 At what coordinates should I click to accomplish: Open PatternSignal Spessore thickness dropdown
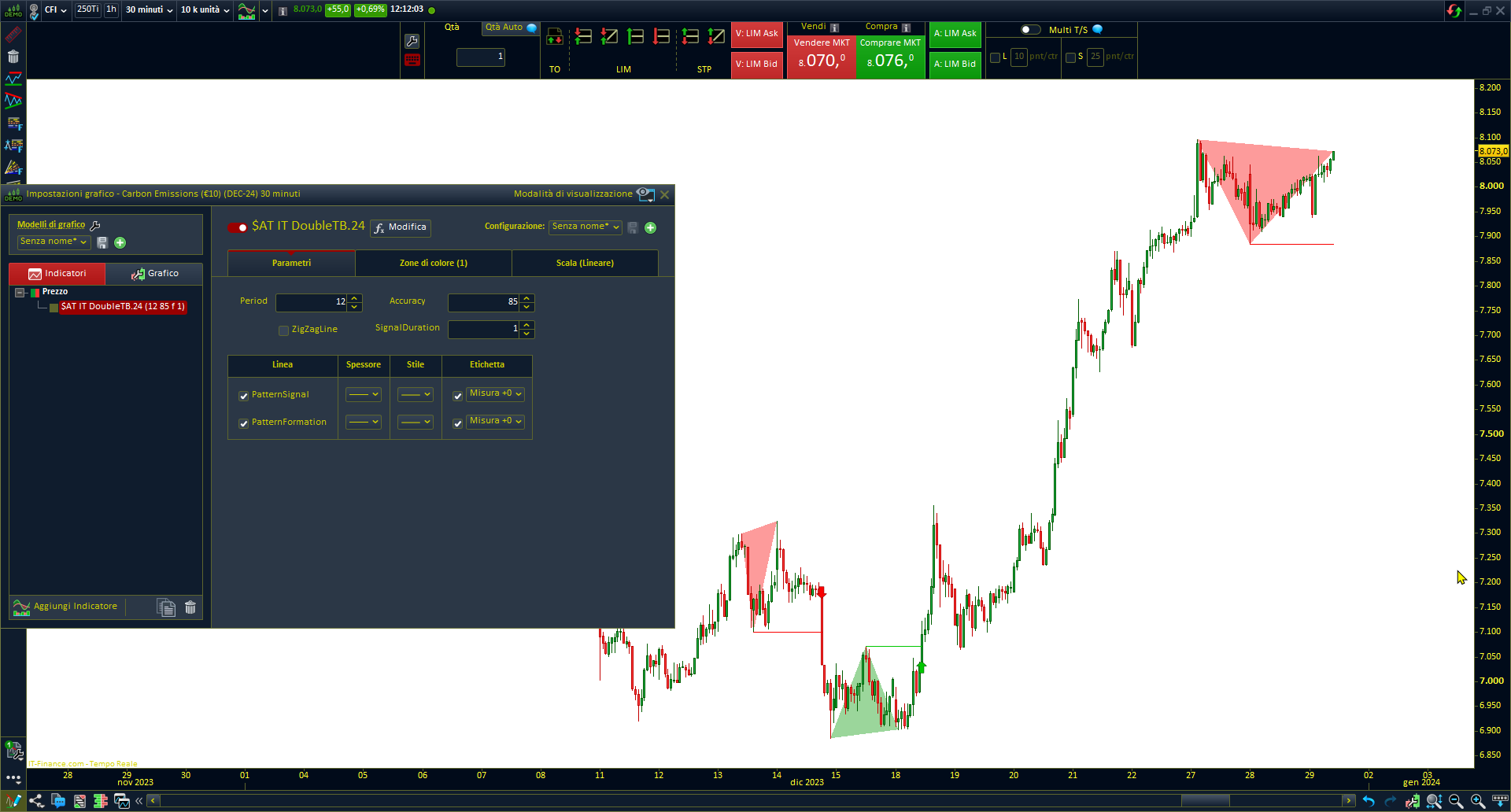point(364,394)
